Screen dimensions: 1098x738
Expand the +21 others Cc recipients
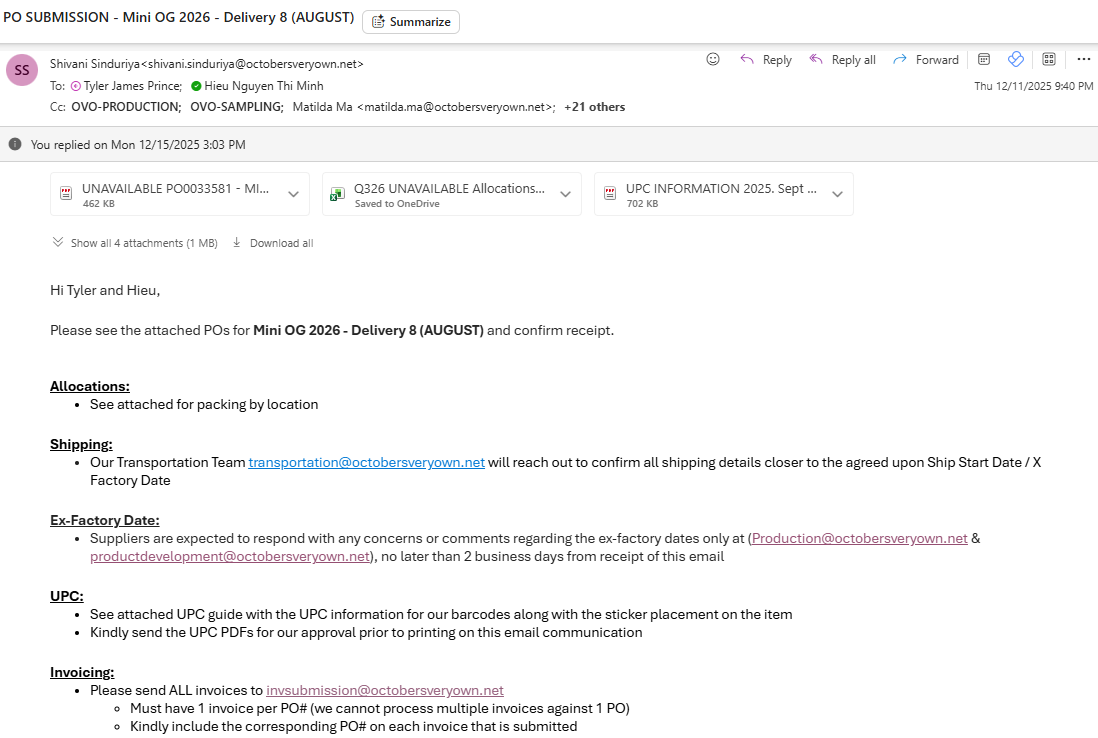[594, 107]
